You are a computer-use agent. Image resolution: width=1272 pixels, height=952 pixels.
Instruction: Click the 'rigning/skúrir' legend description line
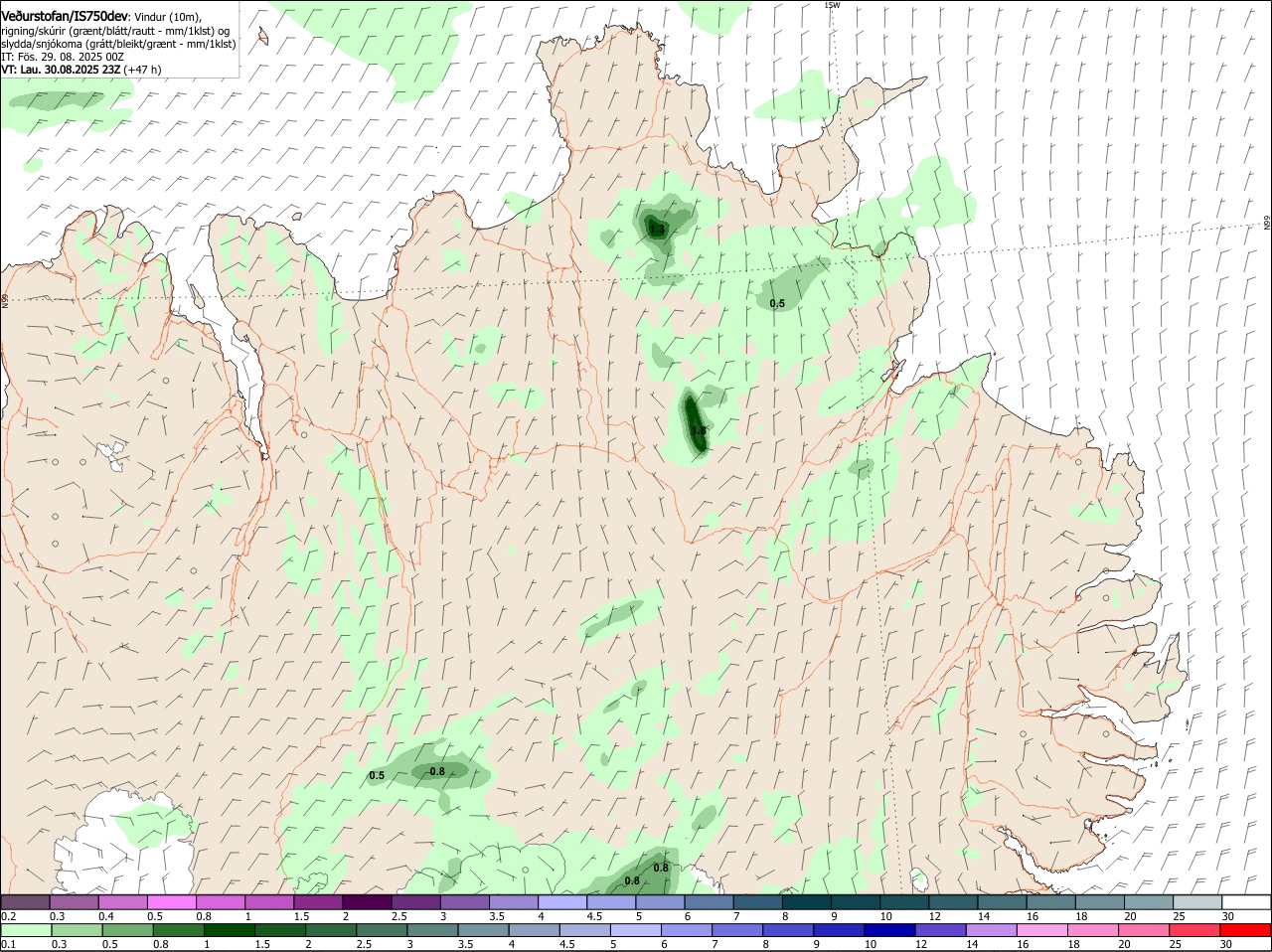click(x=115, y=31)
